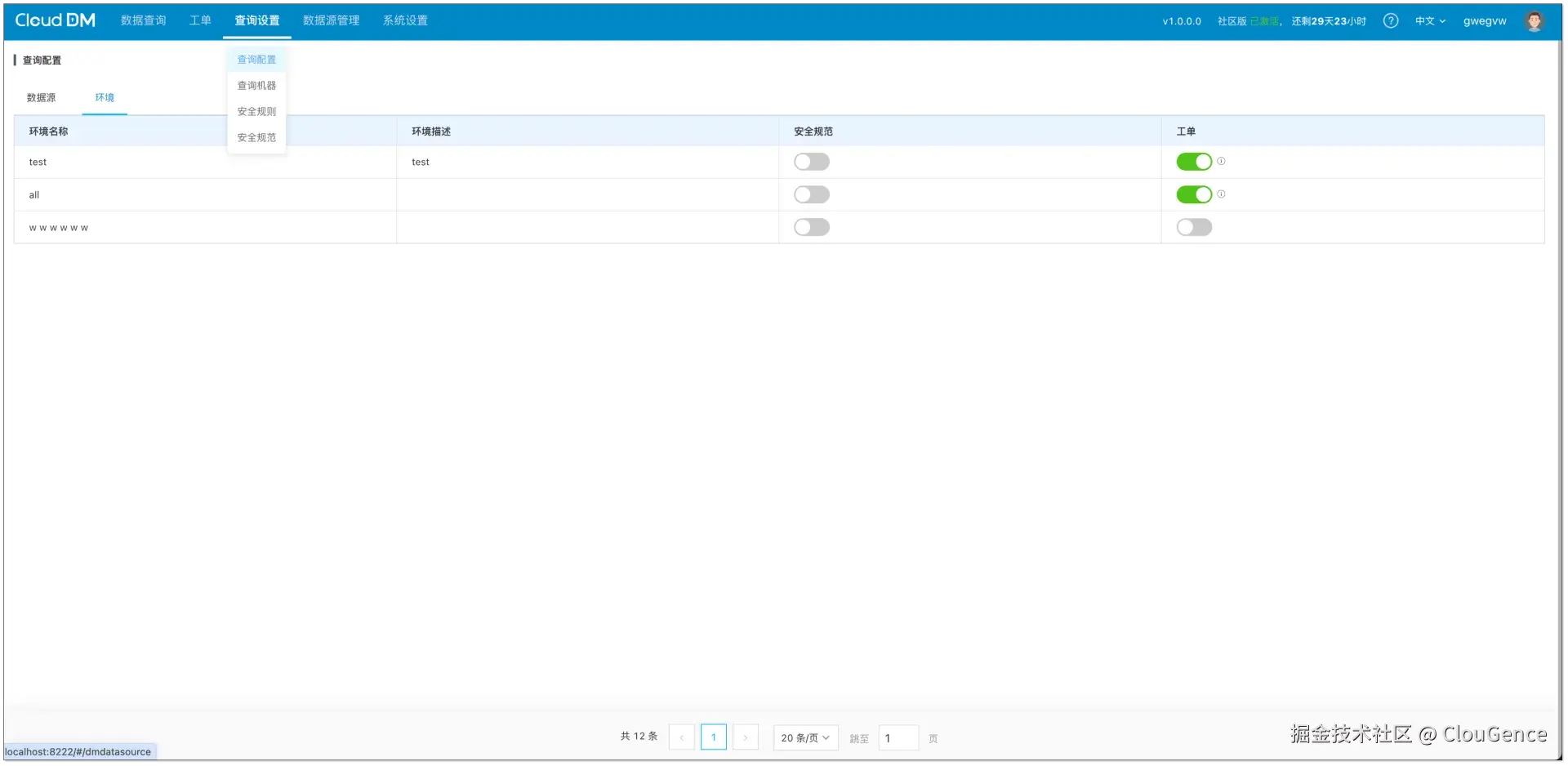Image resolution: width=1568 pixels, height=766 pixels.
Task: Disable 工单 switch for all environment
Action: pyautogui.click(x=1194, y=194)
